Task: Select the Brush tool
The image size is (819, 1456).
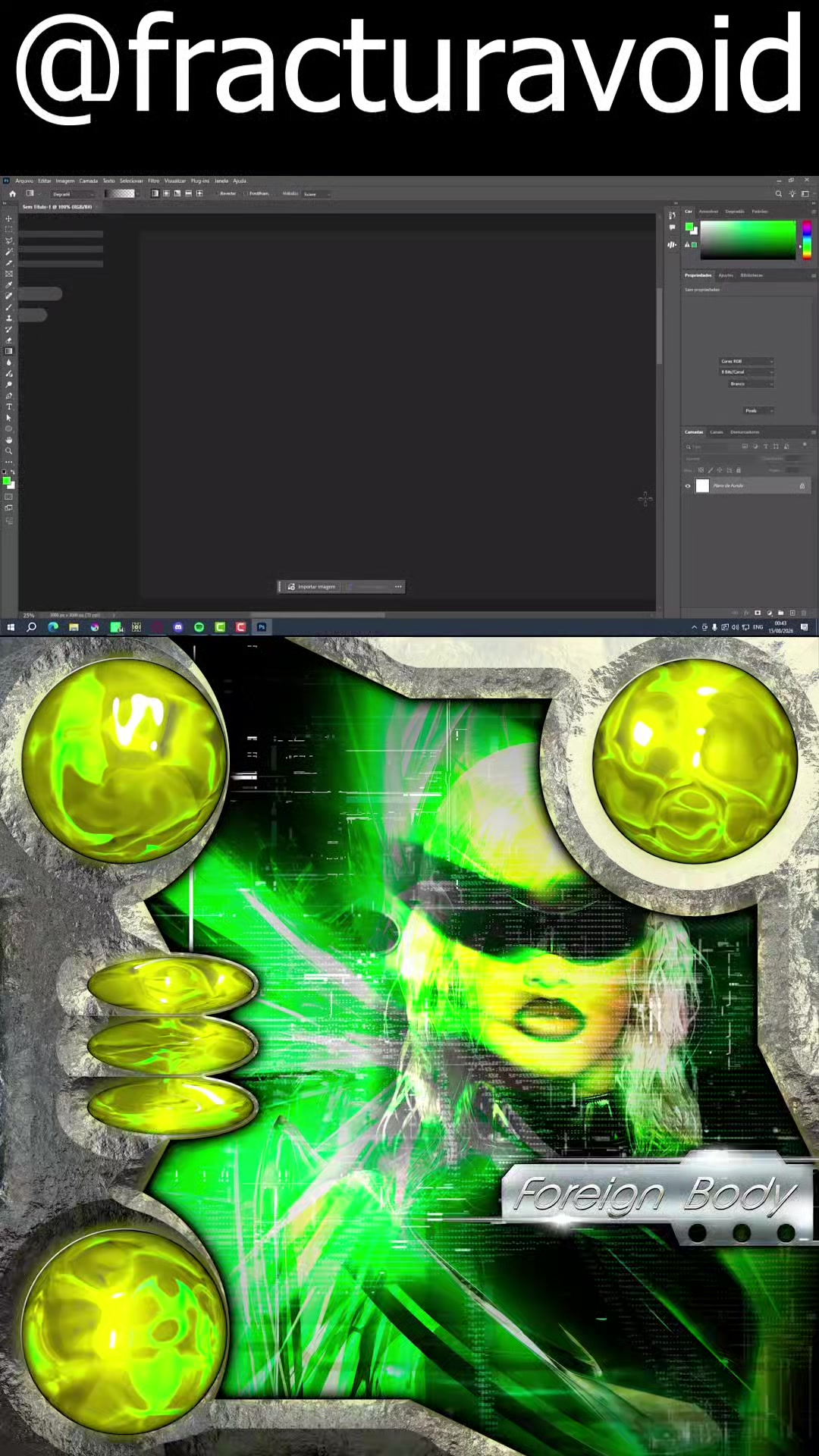Action: (9, 307)
